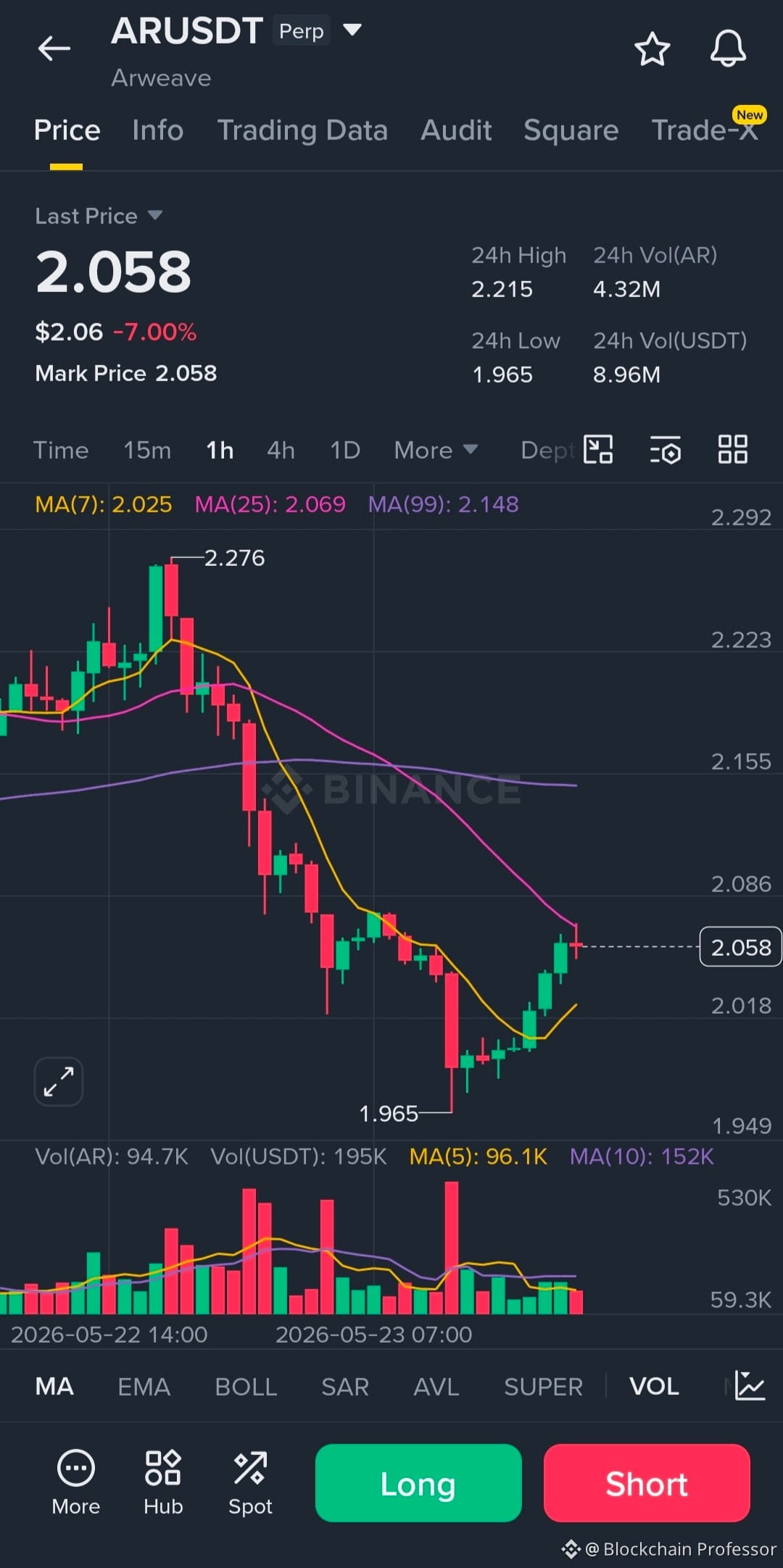Viewport: 783px width, 1568px height.
Task: Enable the MA indicator
Action: (x=54, y=1387)
